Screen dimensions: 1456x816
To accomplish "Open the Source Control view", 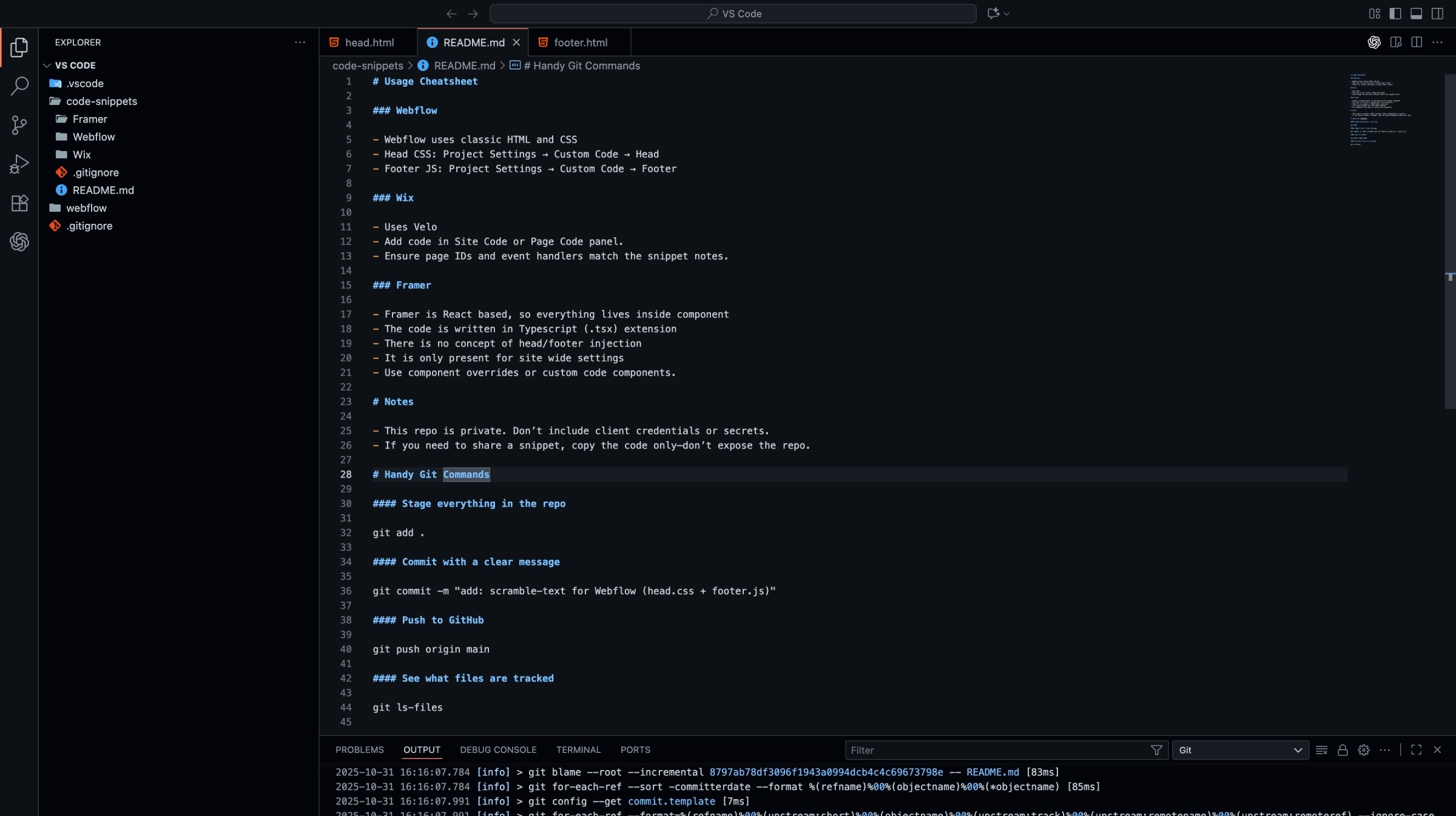I will pyautogui.click(x=19, y=125).
